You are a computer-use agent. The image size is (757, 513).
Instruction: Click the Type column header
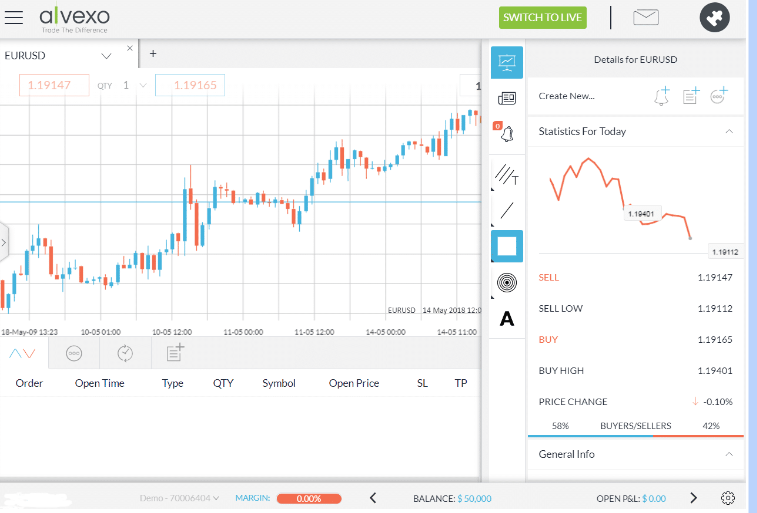tap(172, 384)
